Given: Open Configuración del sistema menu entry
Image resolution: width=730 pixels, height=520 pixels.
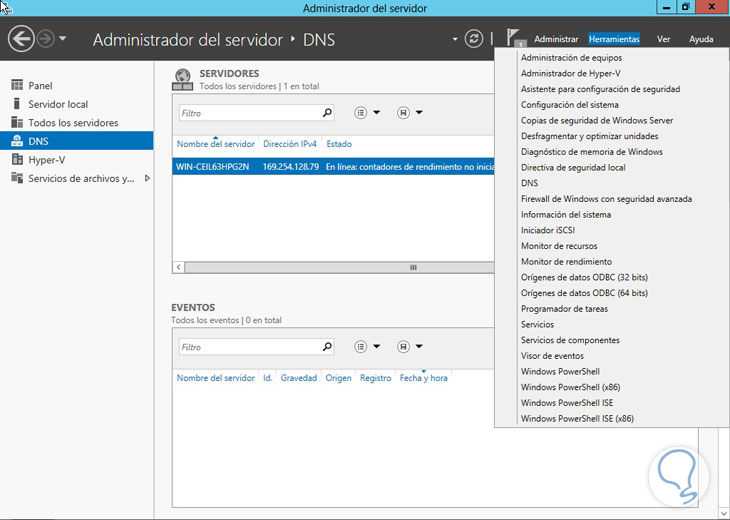Looking at the screenshot, I should click(x=569, y=105).
